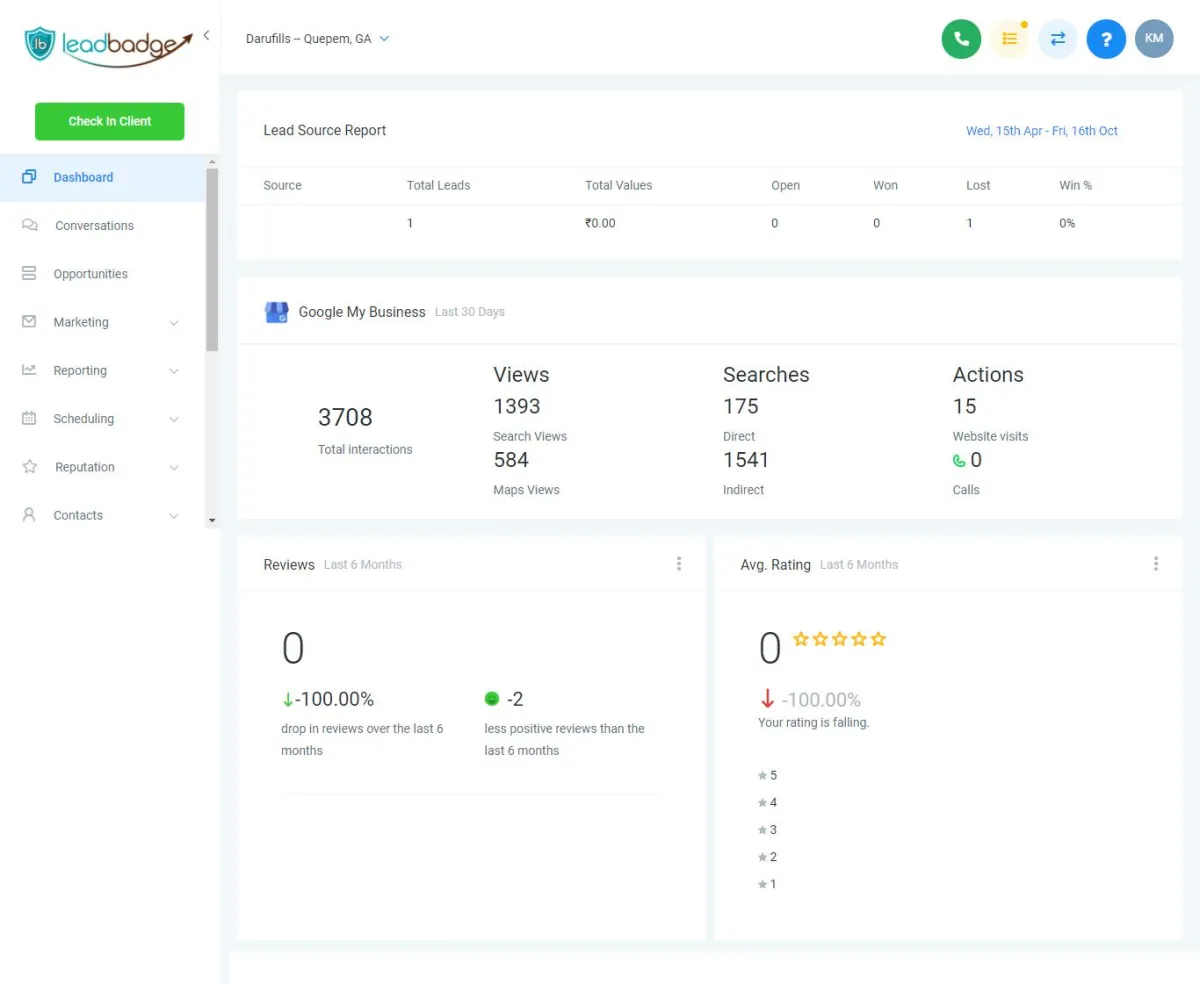Image resolution: width=1200 pixels, height=984 pixels.
Task: Click the sidebar scroll up arrow
Action: pos(212,162)
